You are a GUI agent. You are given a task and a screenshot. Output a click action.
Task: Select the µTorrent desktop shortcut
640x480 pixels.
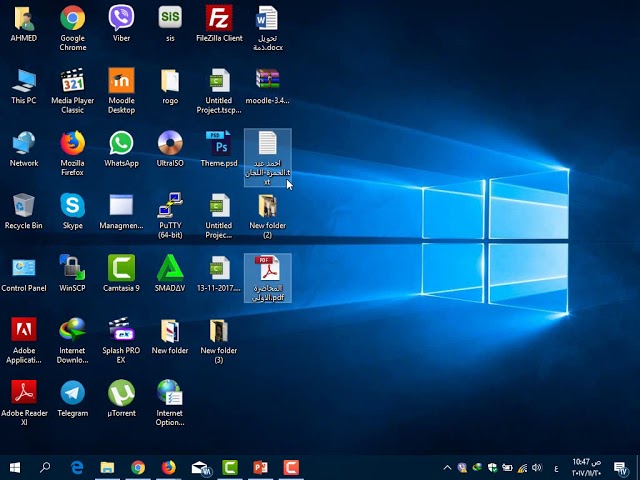pyautogui.click(x=121, y=399)
